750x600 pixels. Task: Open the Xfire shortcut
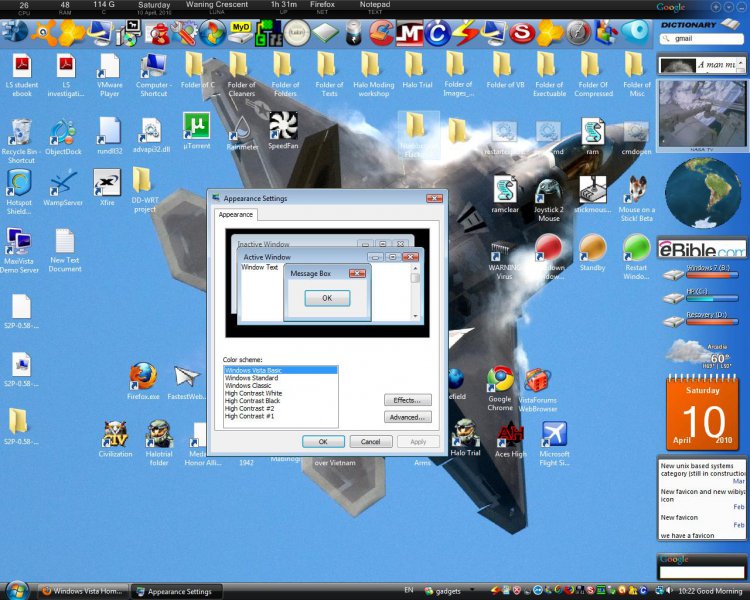coord(107,188)
